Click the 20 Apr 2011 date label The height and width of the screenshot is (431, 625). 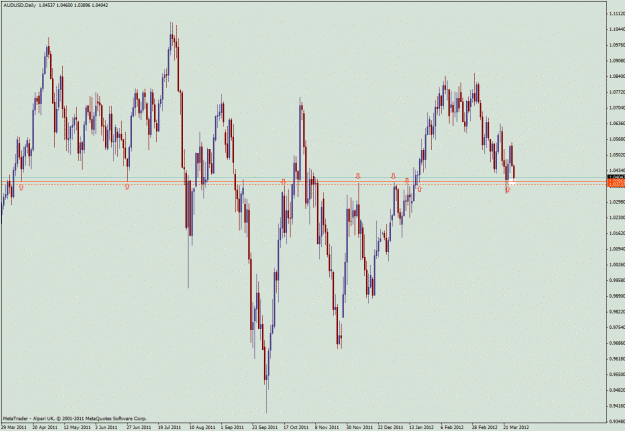coord(45,427)
